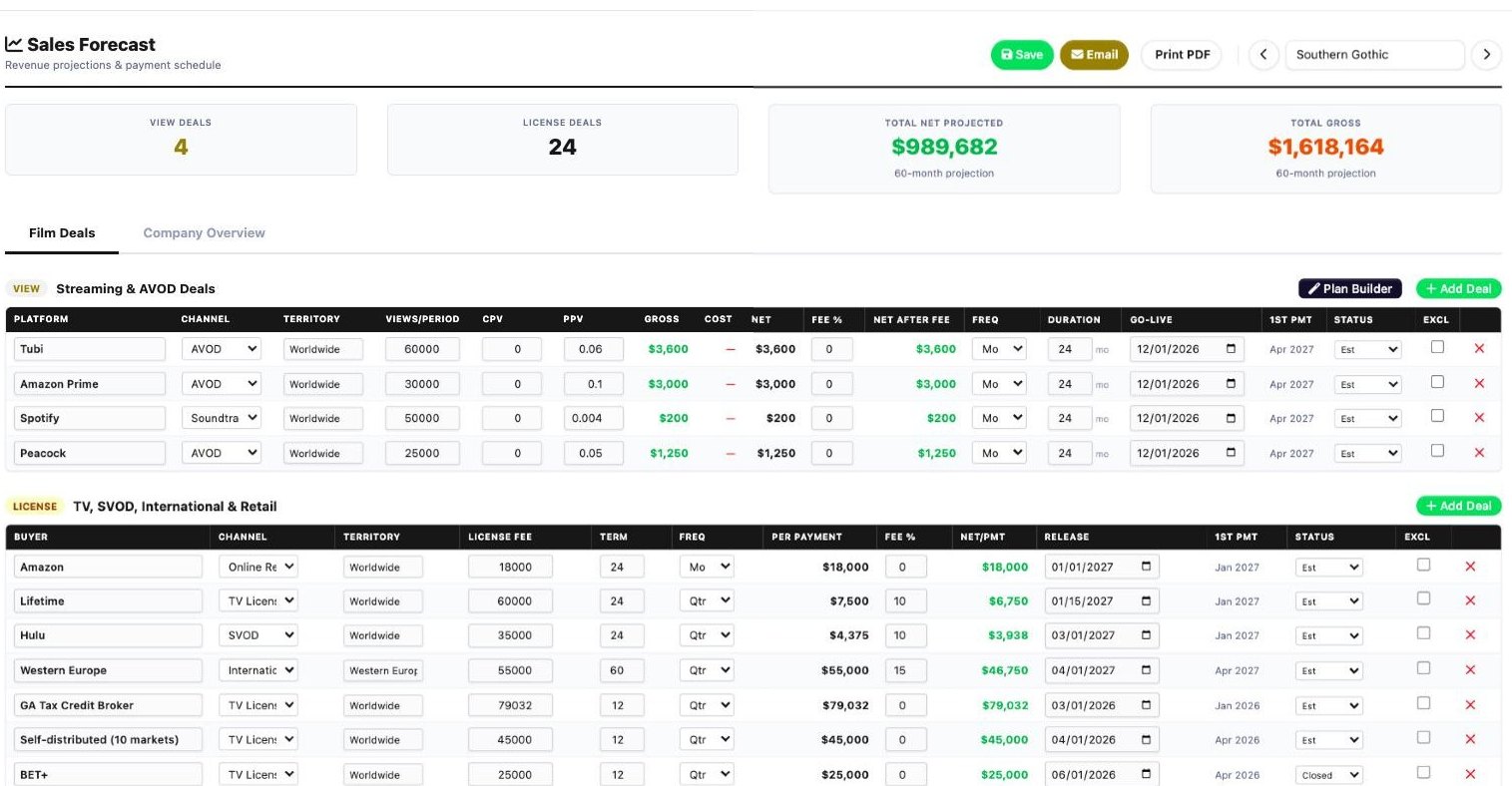Exclude the Tubi deal checkbox

point(1437,347)
